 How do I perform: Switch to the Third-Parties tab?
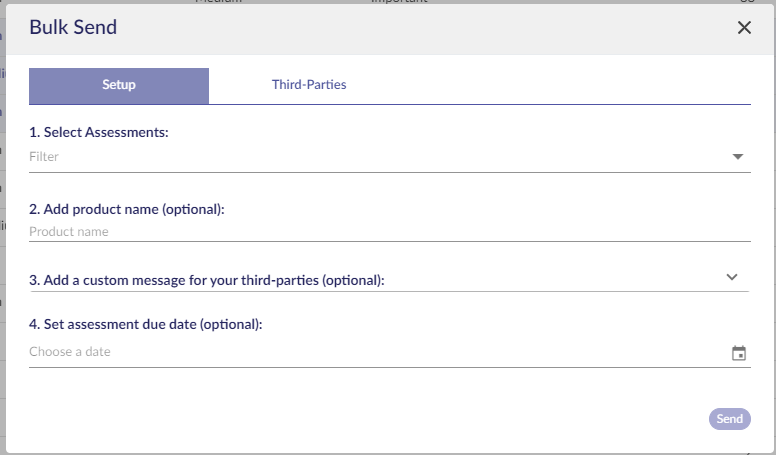tap(309, 85)
